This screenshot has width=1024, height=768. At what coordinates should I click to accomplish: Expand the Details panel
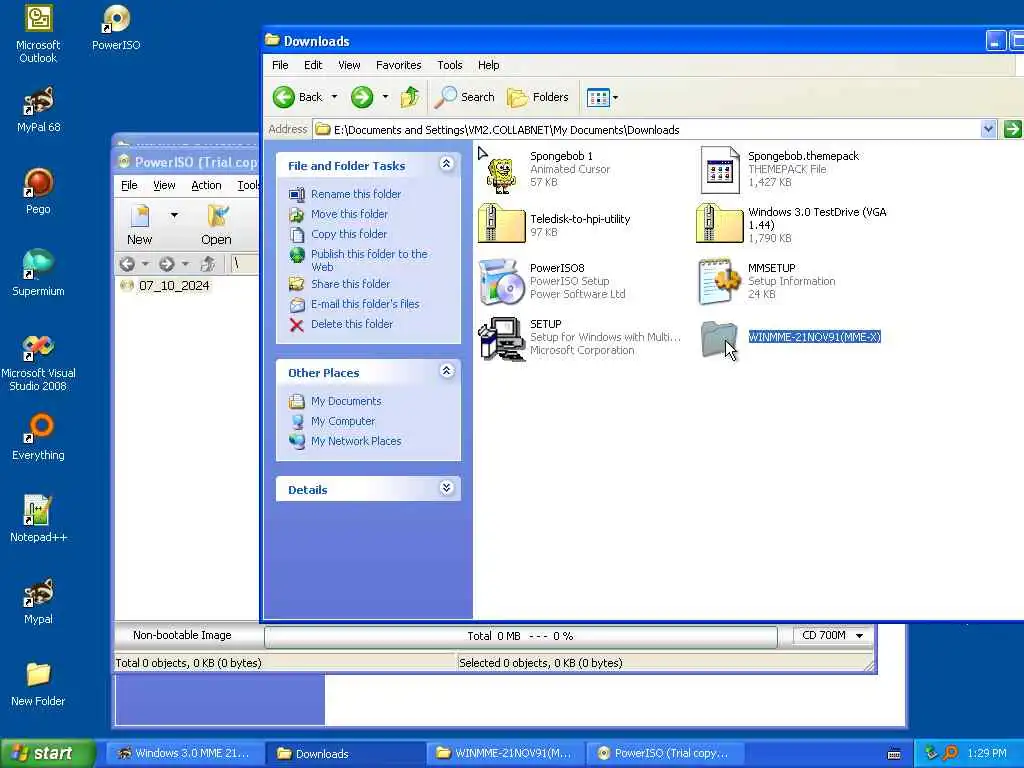click(447, 488)
